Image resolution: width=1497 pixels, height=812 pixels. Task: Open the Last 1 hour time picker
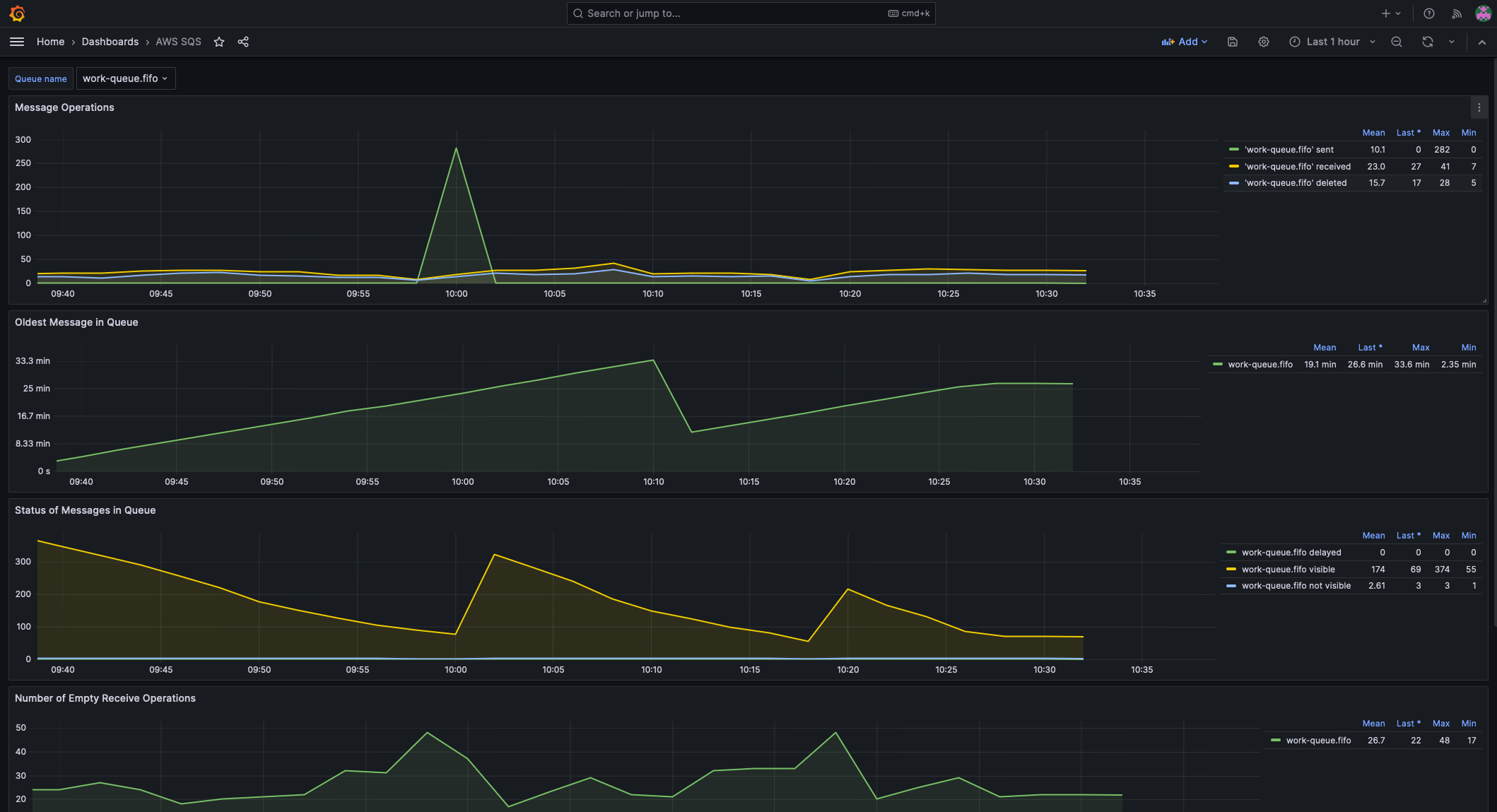(1332, 42)
